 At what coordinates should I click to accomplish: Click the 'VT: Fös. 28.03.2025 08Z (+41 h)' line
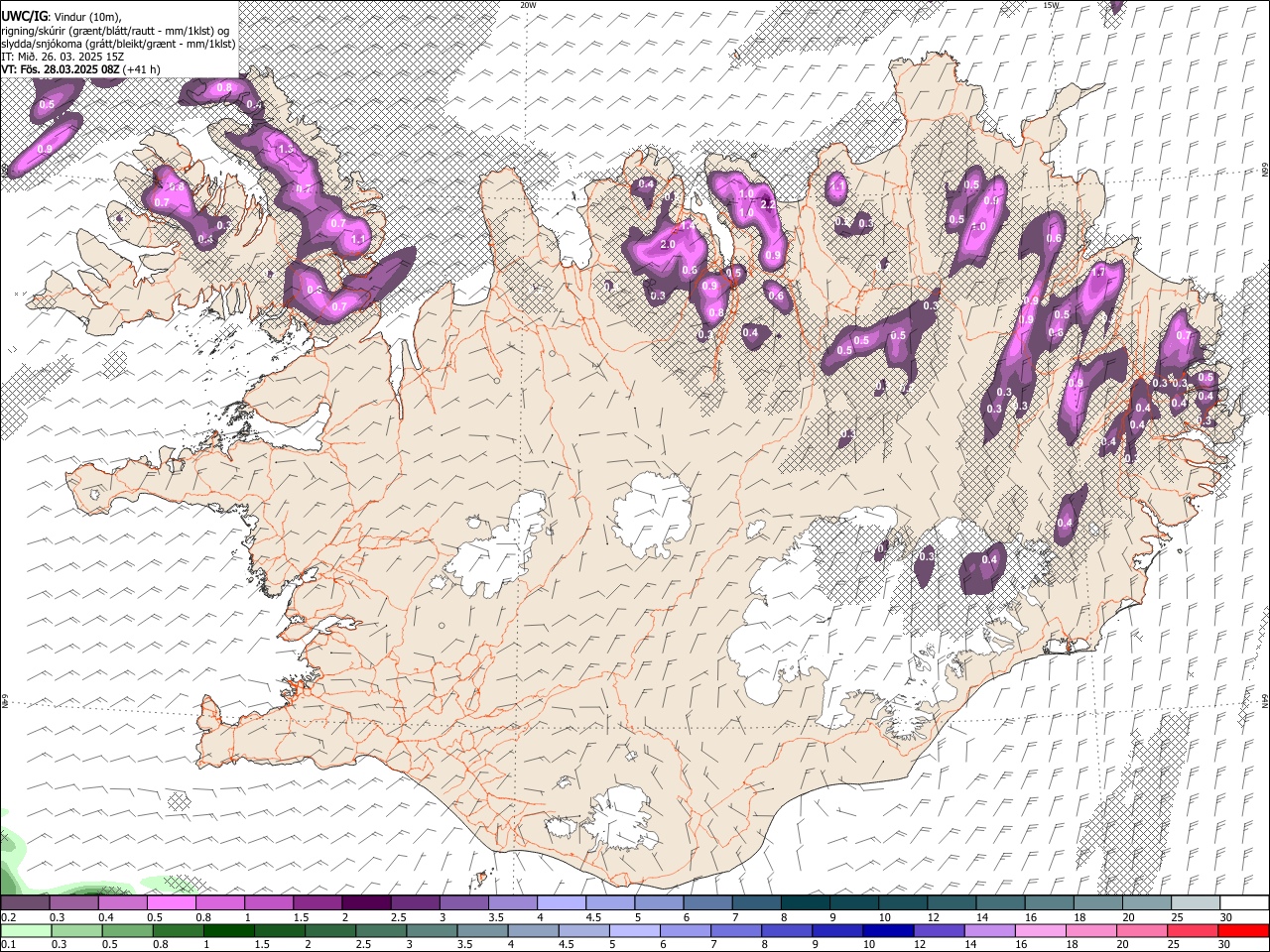(81, 69)
